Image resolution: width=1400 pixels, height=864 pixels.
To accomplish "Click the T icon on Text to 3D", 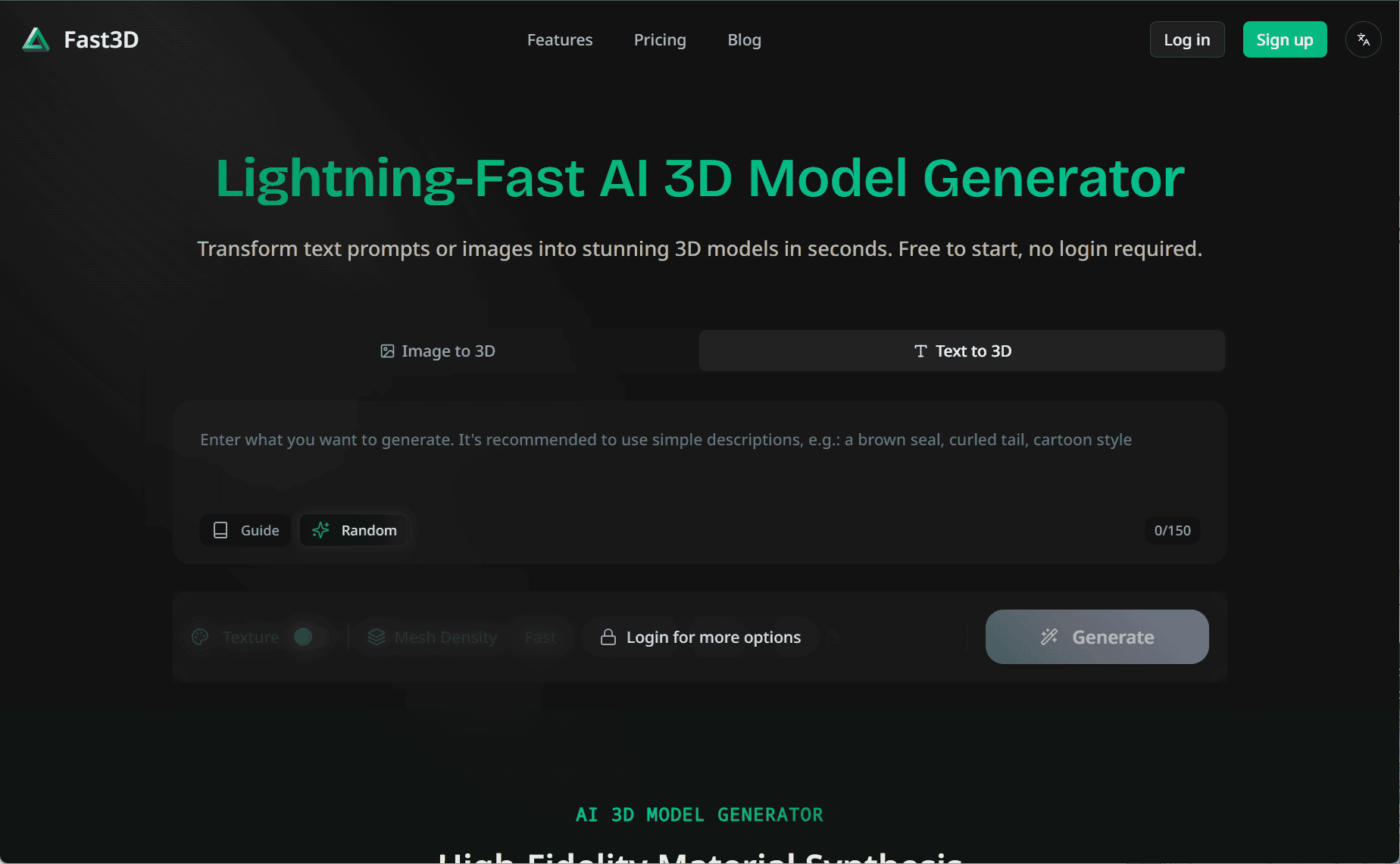I will coord(920,351).
